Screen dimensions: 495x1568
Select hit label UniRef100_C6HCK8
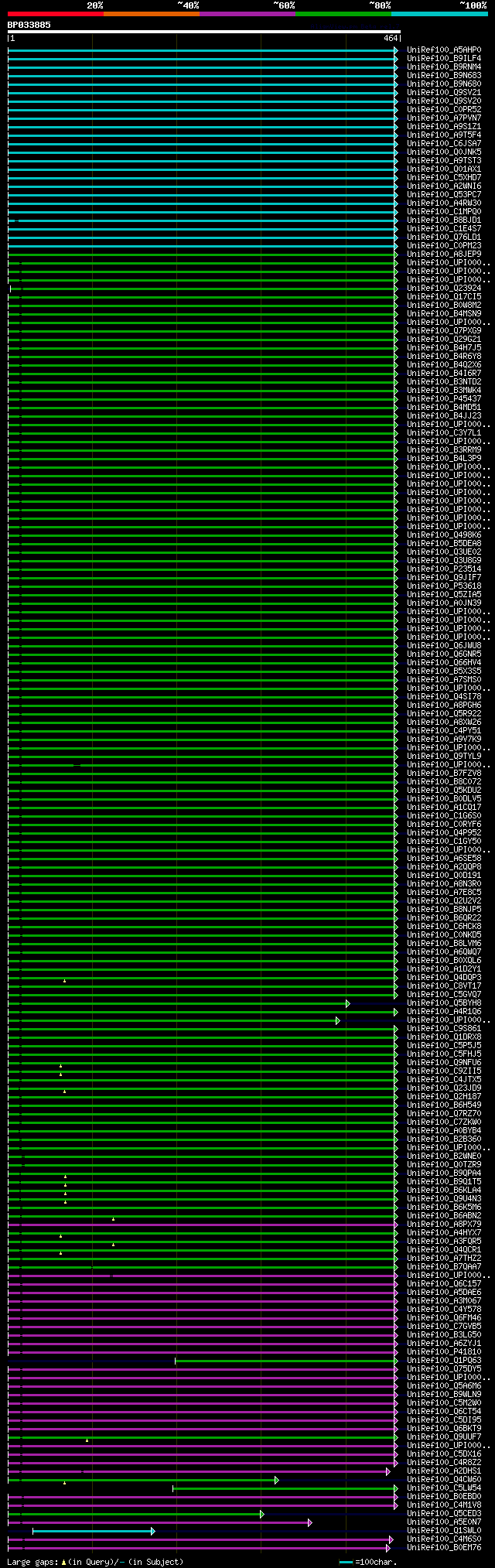[444, 927]
